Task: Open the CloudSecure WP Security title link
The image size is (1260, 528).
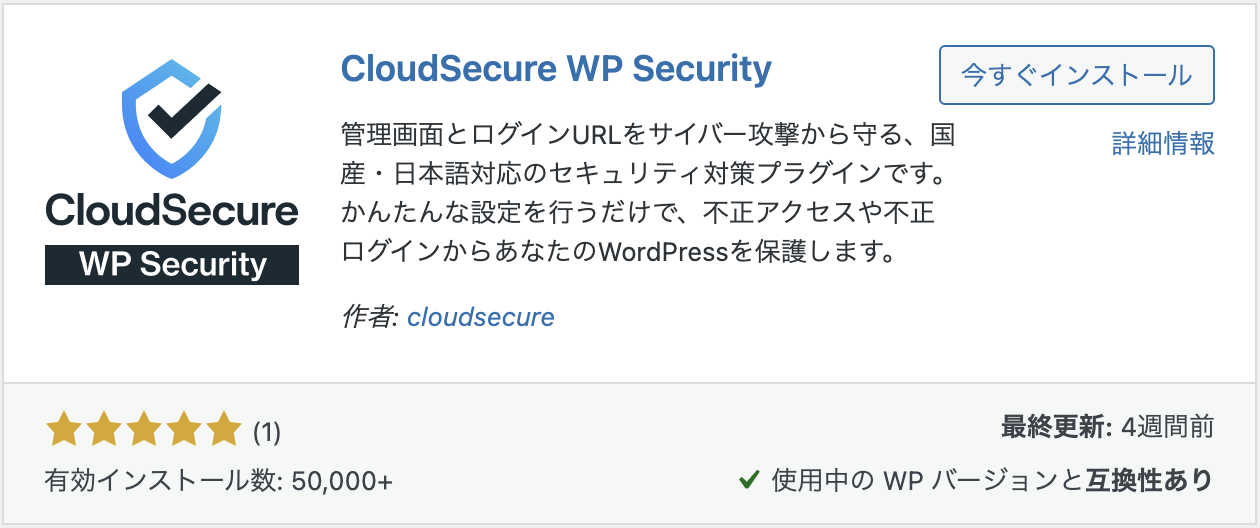Action: click(x=556, y=68)
